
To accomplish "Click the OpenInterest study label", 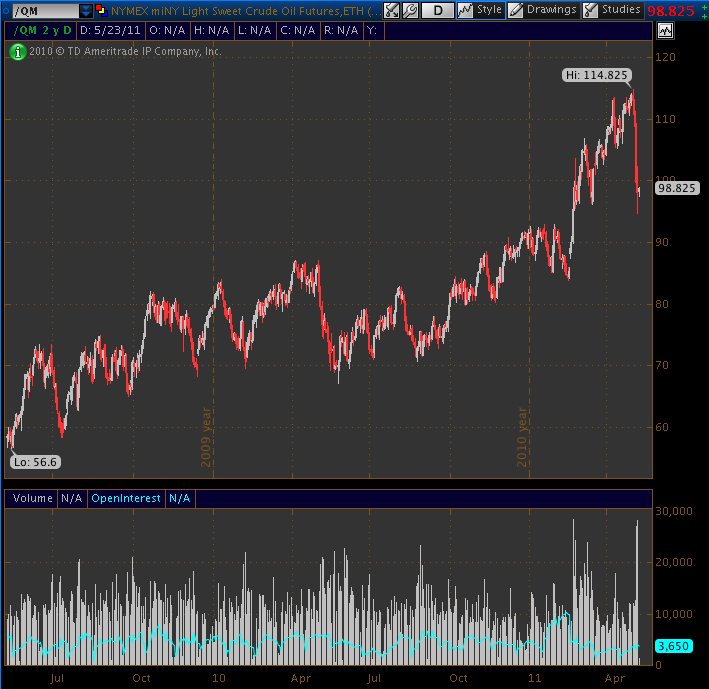I will tap(126, 498).
